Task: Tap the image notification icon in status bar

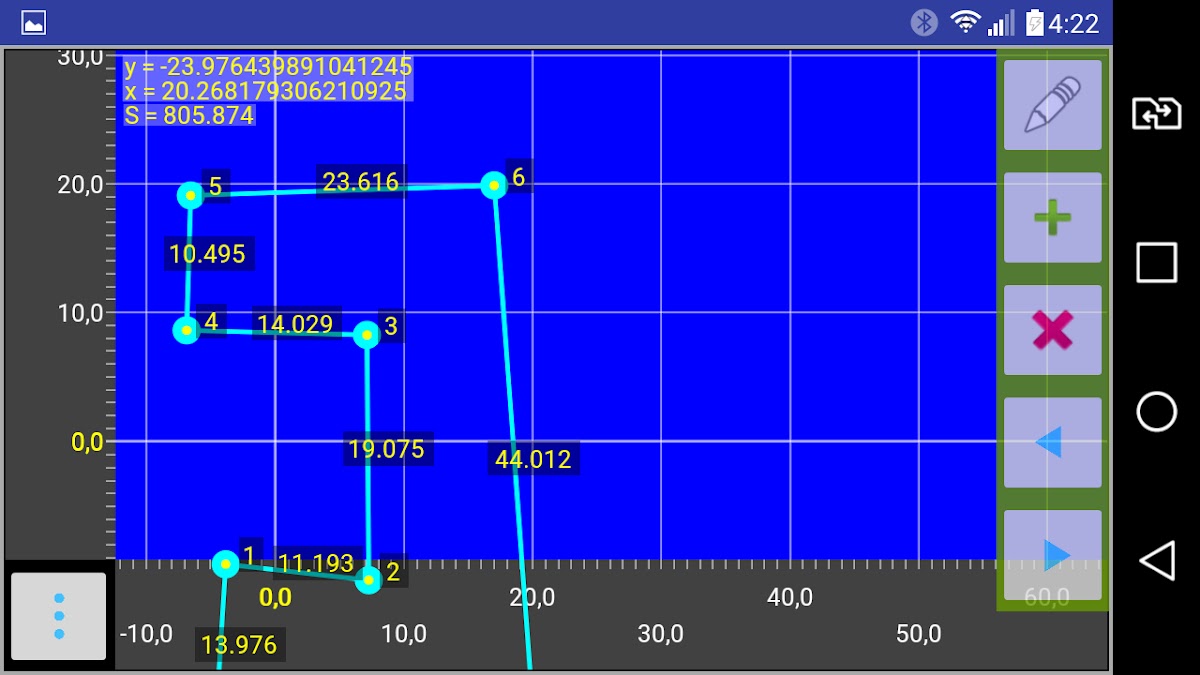Action: point(34,22)
